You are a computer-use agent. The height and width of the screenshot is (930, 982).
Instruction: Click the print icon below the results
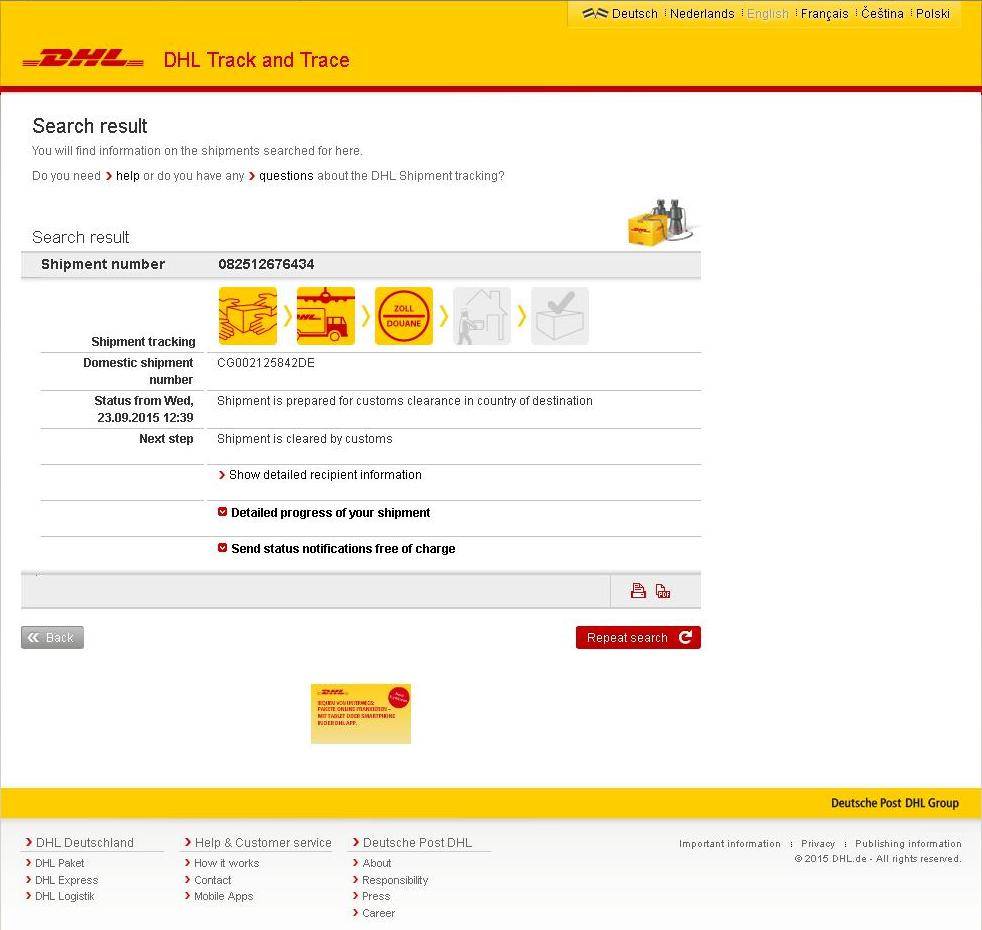coord(638,591)
